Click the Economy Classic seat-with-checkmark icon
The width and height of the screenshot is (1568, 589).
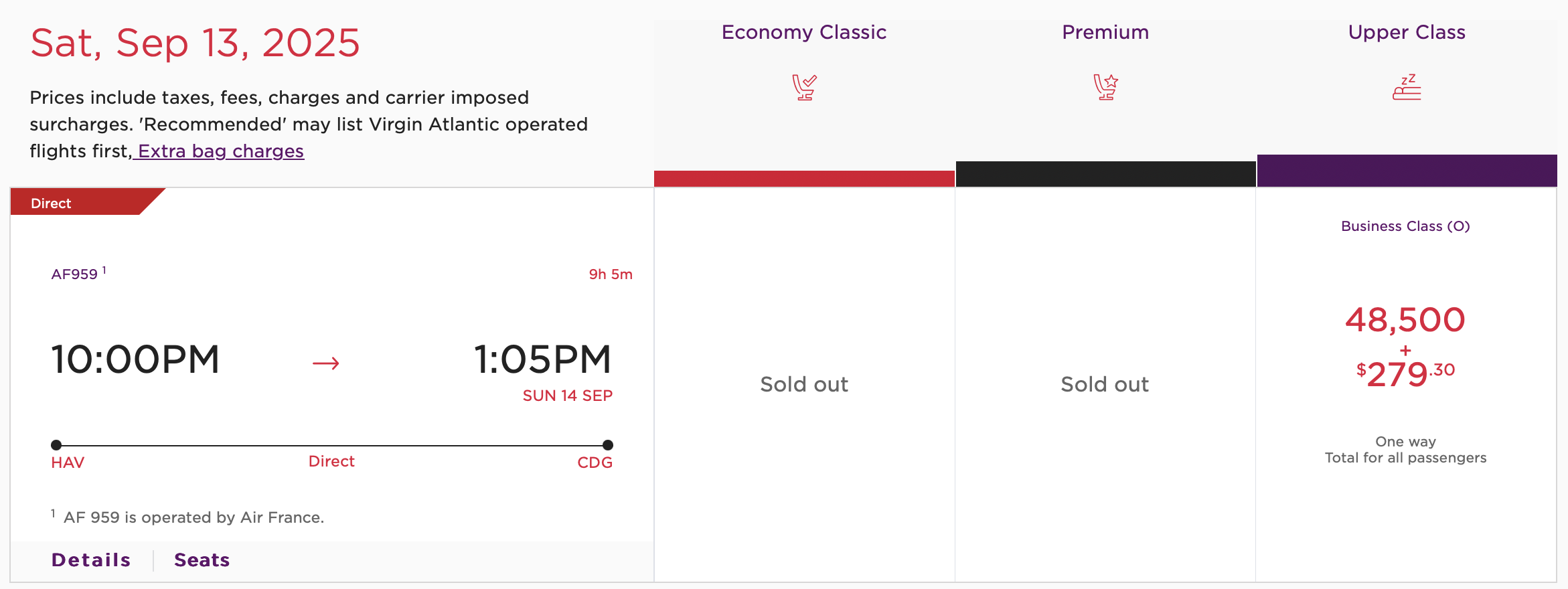804,87
